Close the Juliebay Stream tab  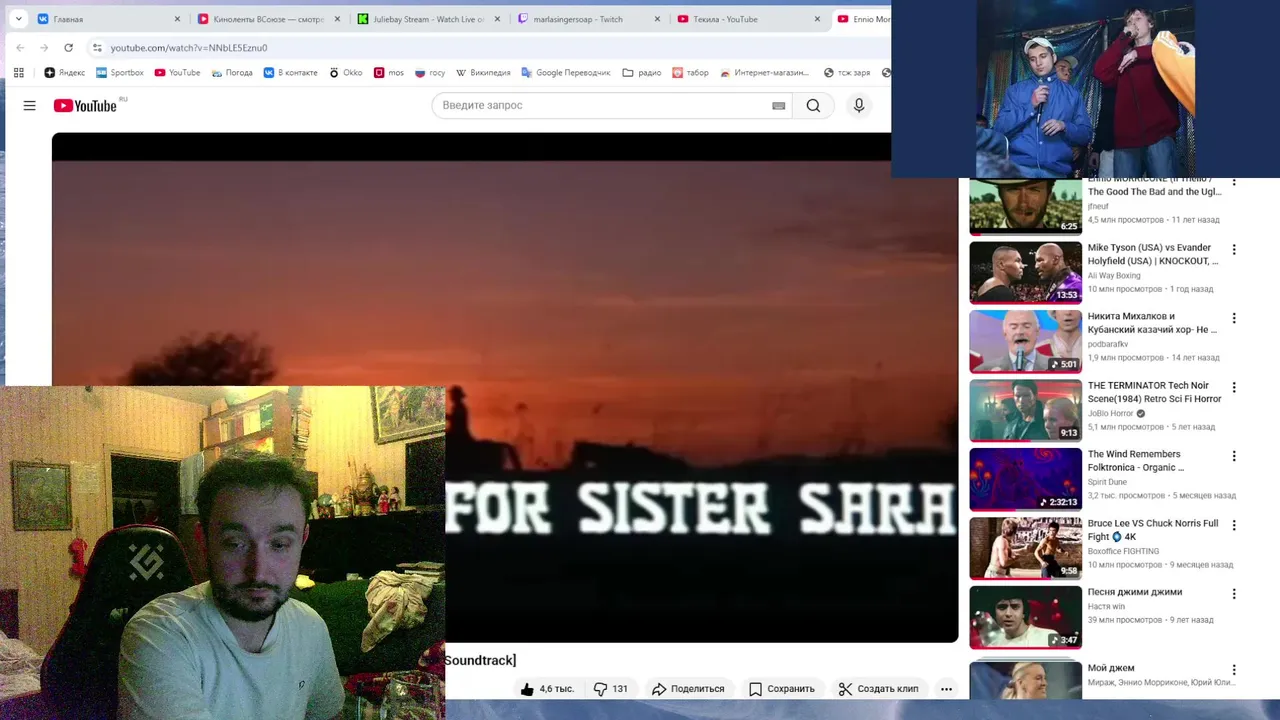497,19
